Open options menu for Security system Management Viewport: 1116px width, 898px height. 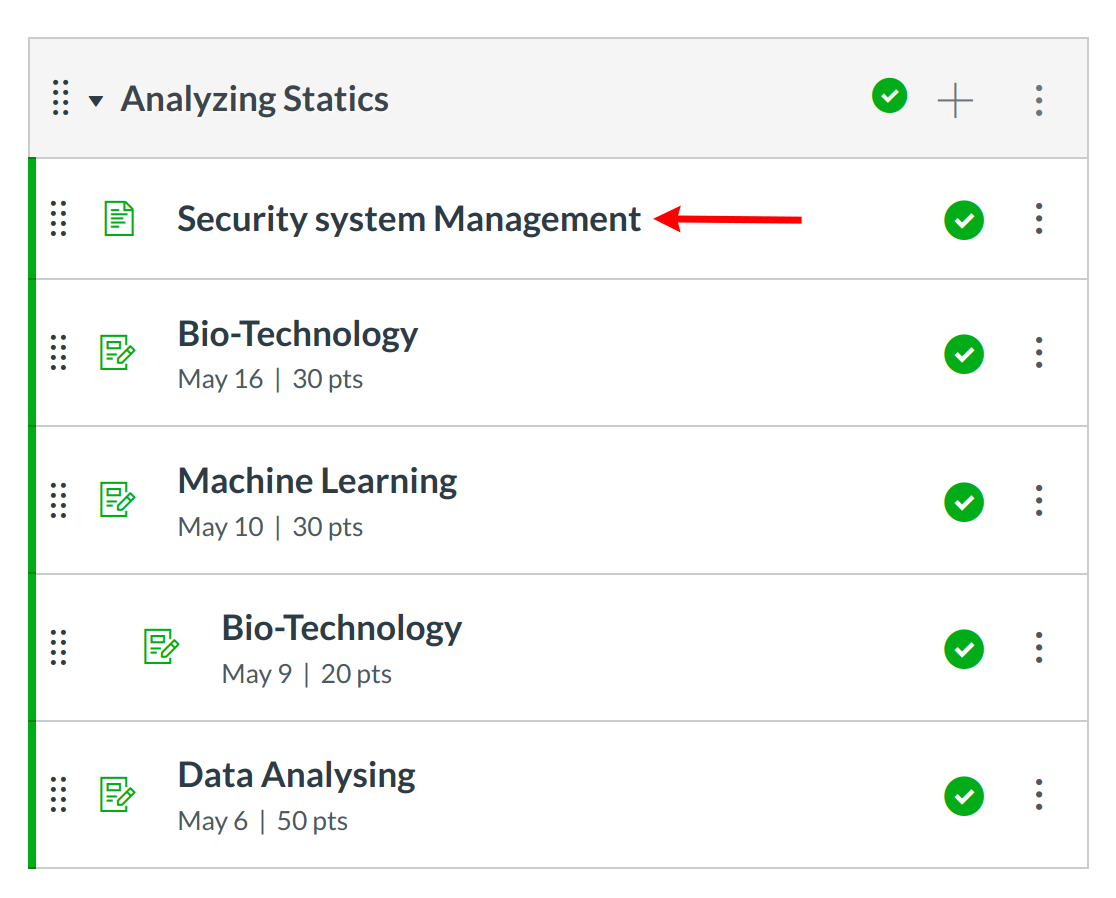[x=1039, y=218]
